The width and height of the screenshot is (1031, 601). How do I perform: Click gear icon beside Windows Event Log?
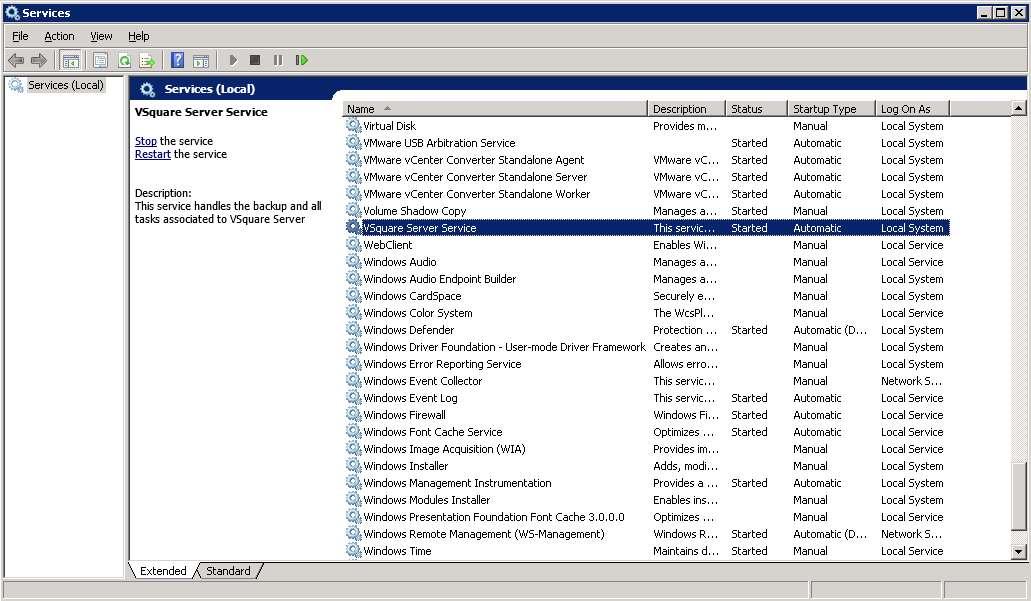(x=353, y=397)
